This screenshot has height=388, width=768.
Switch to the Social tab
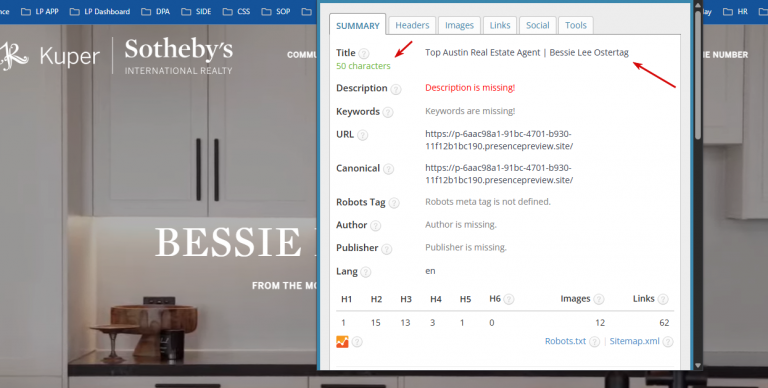coord(537,25)
